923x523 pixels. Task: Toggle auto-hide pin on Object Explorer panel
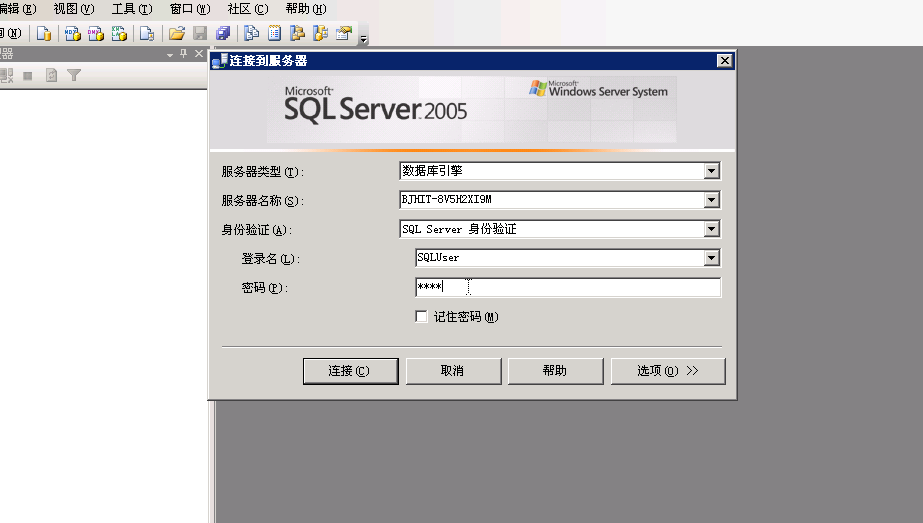(184, 54)
